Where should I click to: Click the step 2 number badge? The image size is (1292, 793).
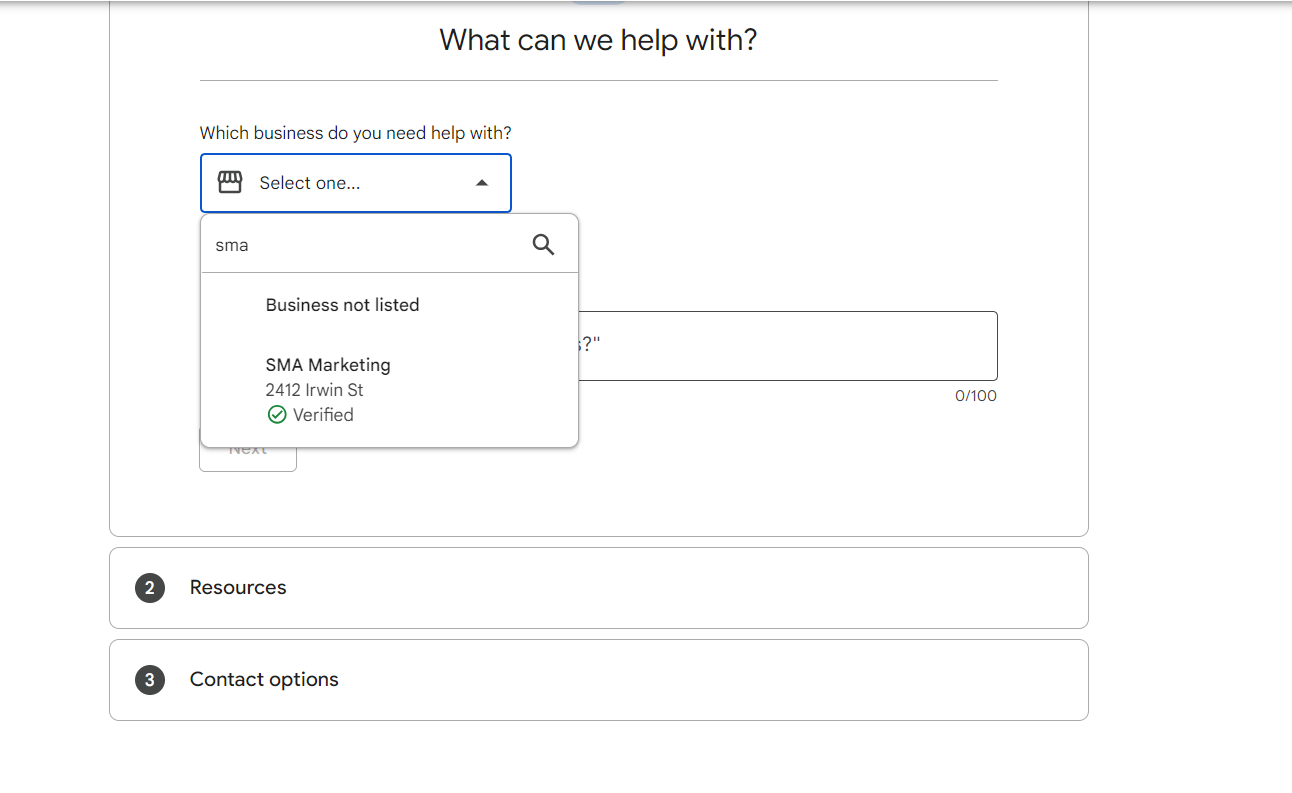click(149, 588)
